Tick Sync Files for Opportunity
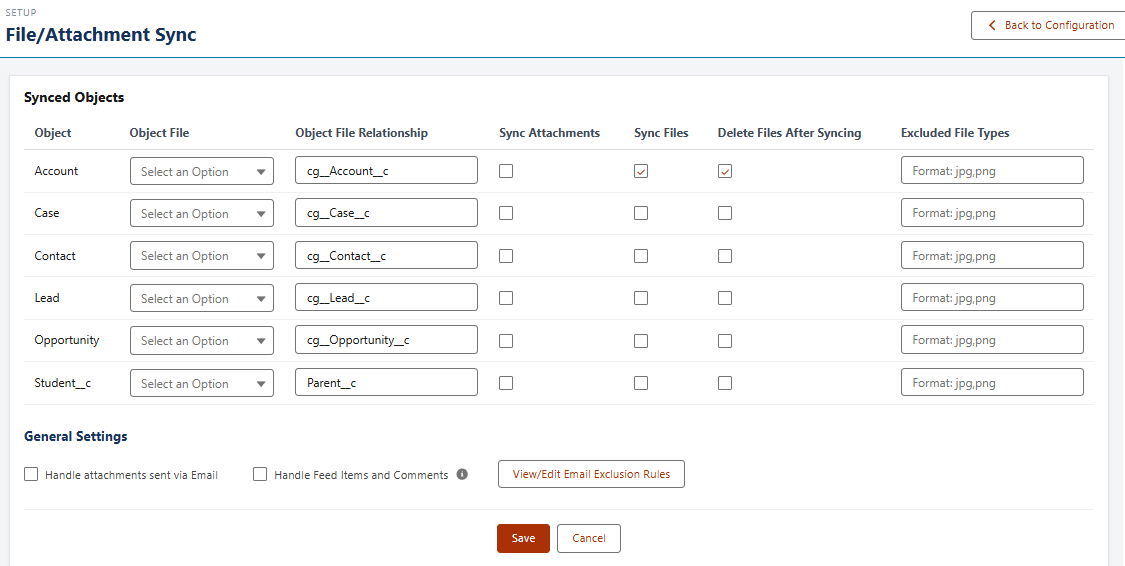 tap(641, 341)
